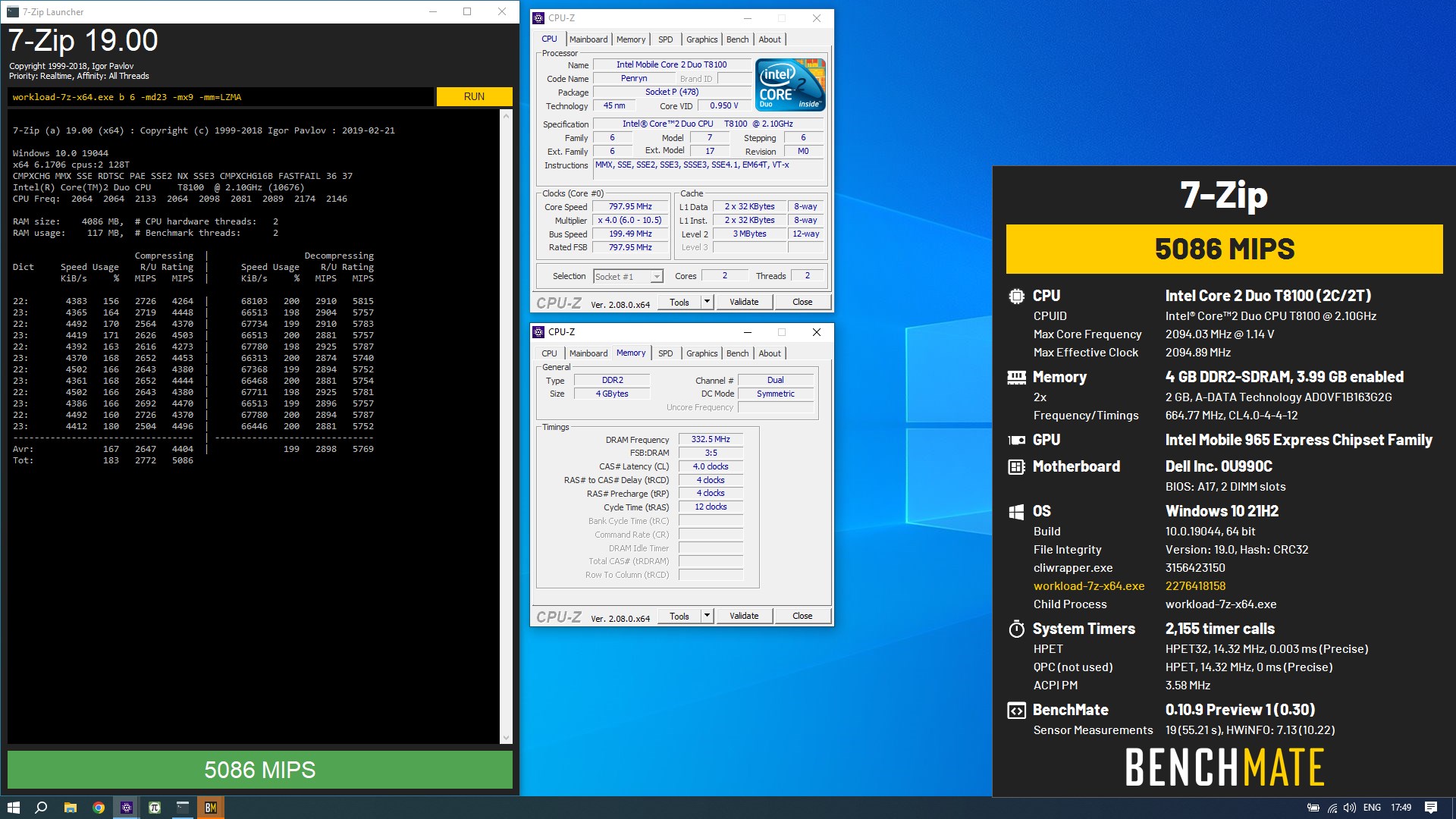Launch Google Chrome from the taskbar

[99, 808]
